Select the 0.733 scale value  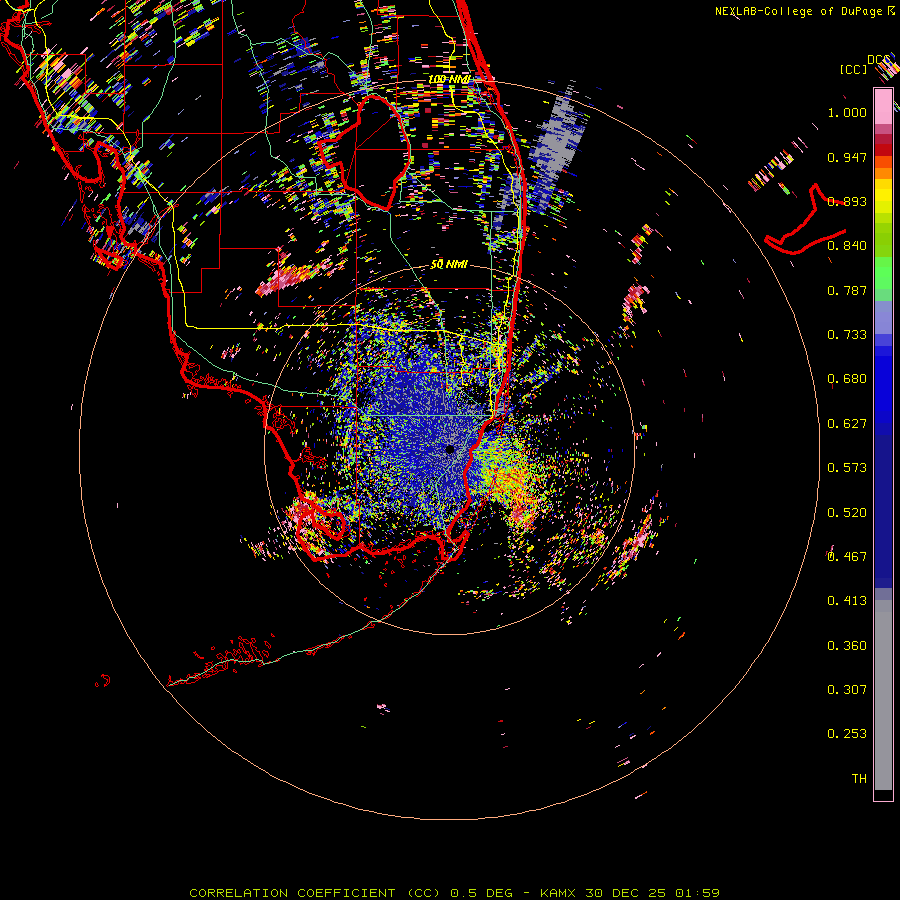(x=847, y=335)
